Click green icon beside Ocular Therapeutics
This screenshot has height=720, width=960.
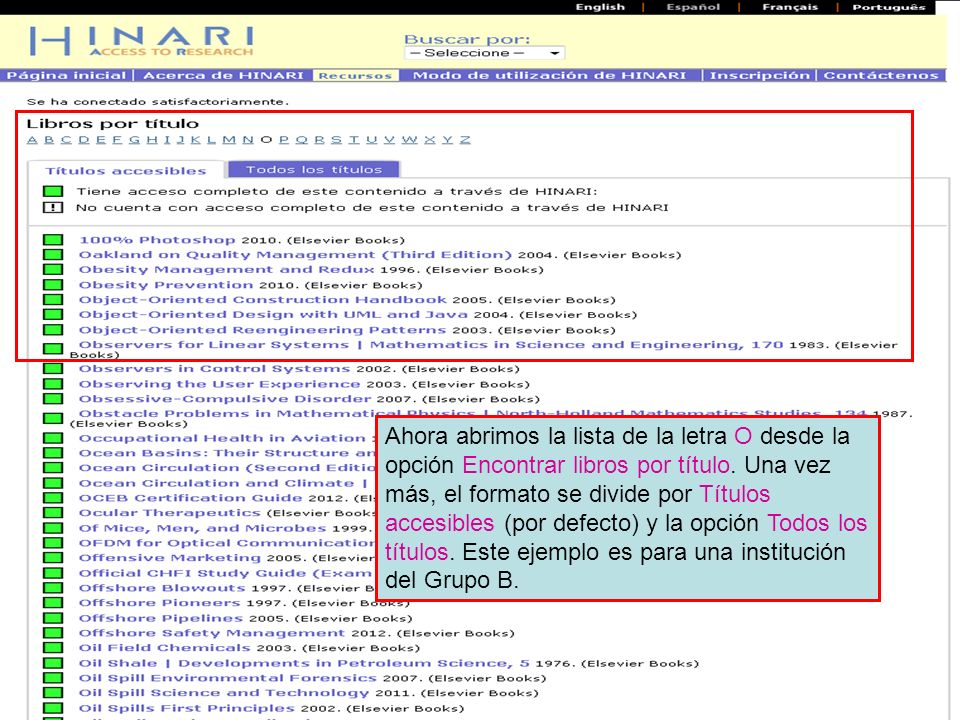pyautogui.click(x=53, y=512)
